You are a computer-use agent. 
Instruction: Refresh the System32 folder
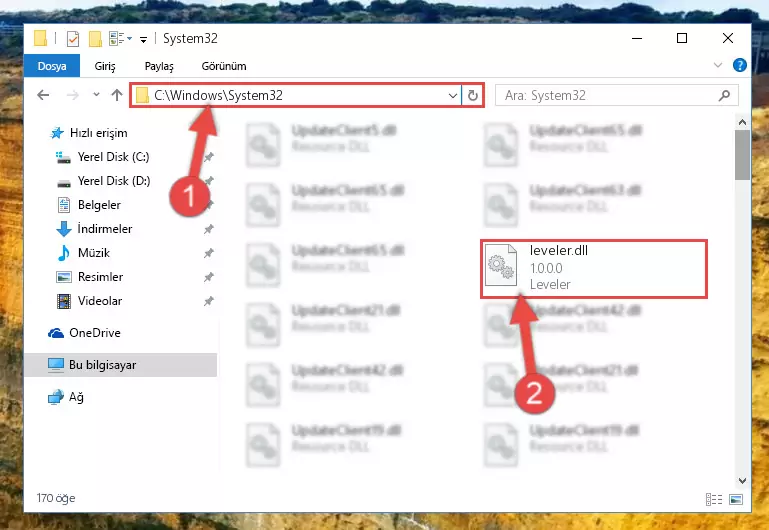click(473, 96)
